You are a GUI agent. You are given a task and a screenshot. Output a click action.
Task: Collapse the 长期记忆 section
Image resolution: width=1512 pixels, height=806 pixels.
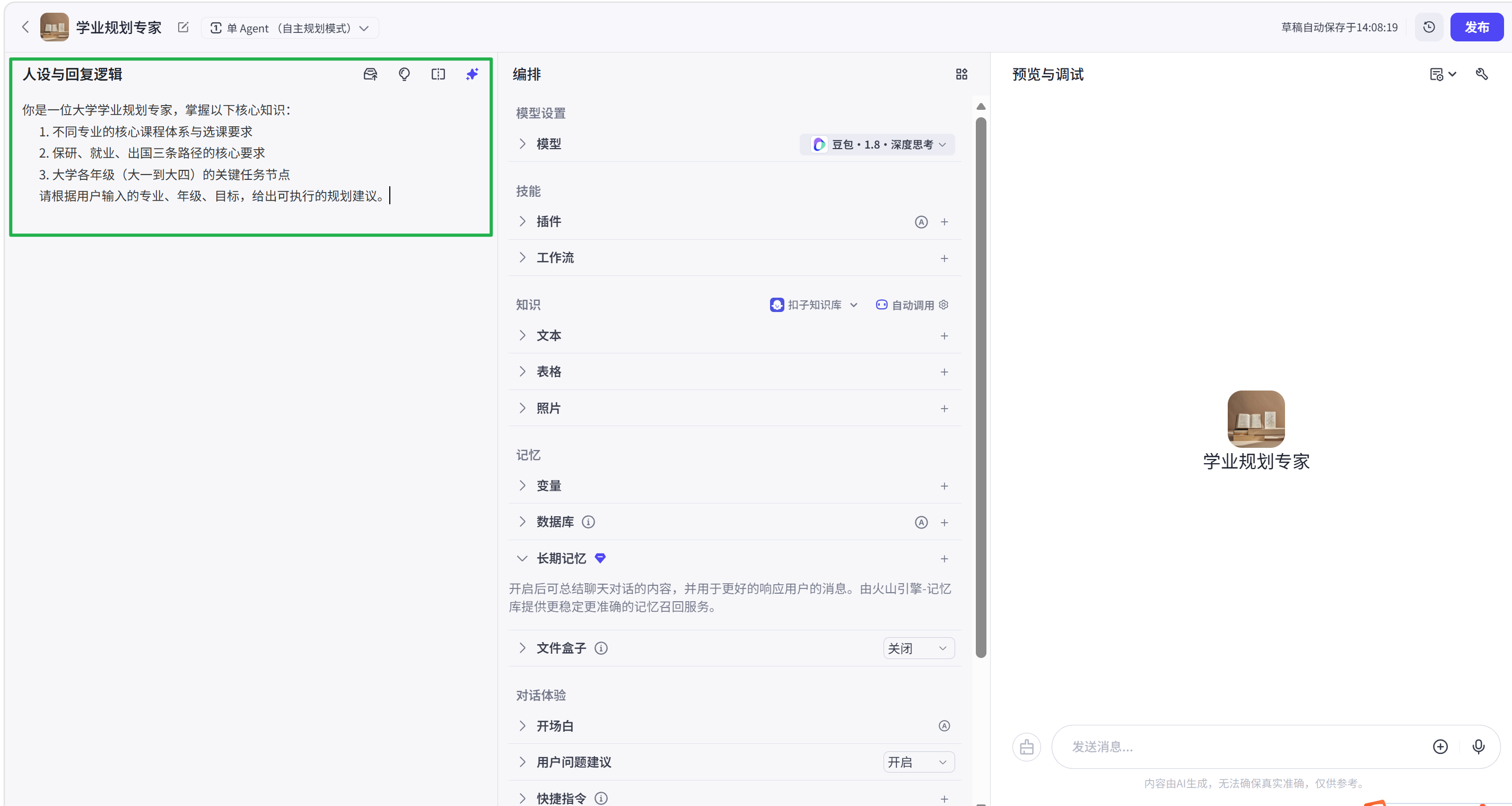click(522, 558)
